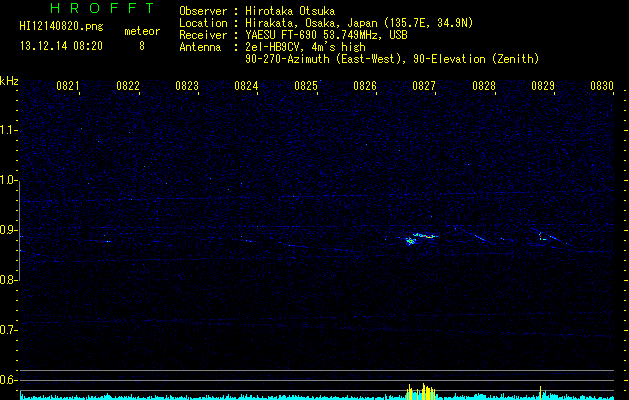
Task: Click the 0822 time marker
Action: point(128,86)
